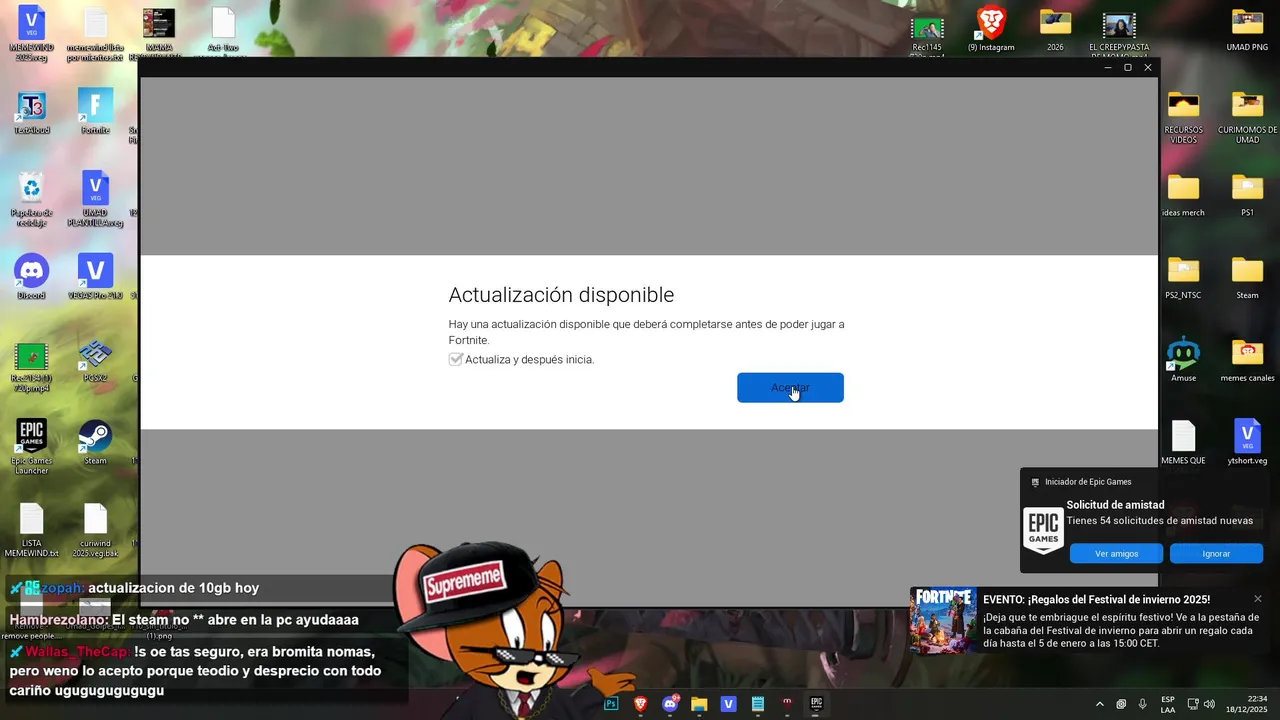The width and height of the screenshot is (1280, 720).
Task: Minimize the Epic Games update window
Action: (x=1108, y=67)
